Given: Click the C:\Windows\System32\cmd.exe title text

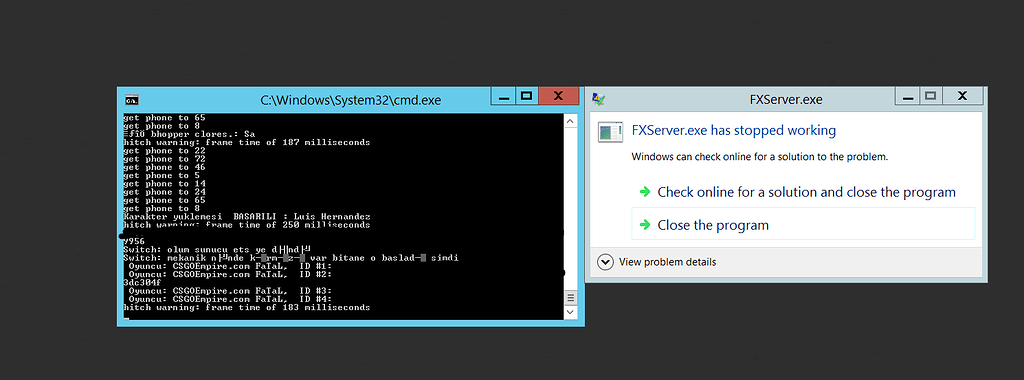Looking at the screenshot, I should point(351,100).
